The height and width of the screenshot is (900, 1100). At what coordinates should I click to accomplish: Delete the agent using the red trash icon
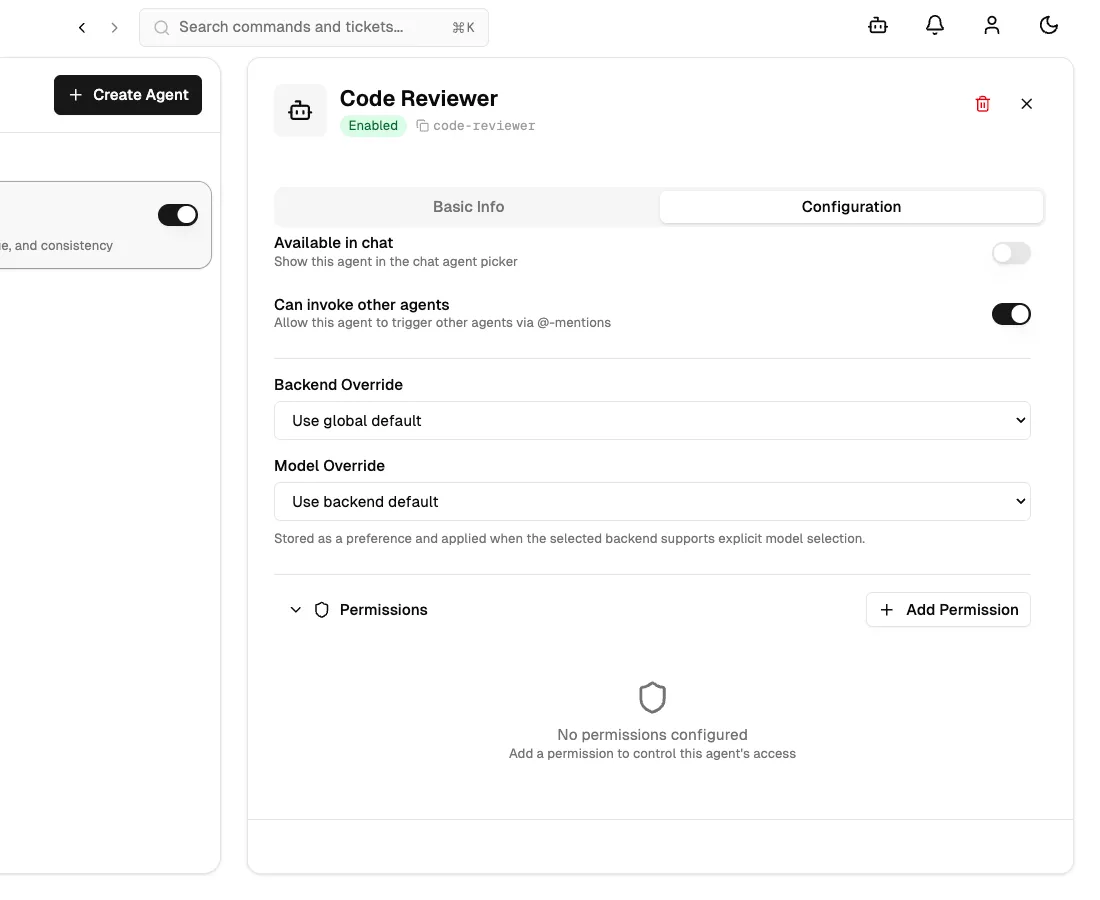982,103
